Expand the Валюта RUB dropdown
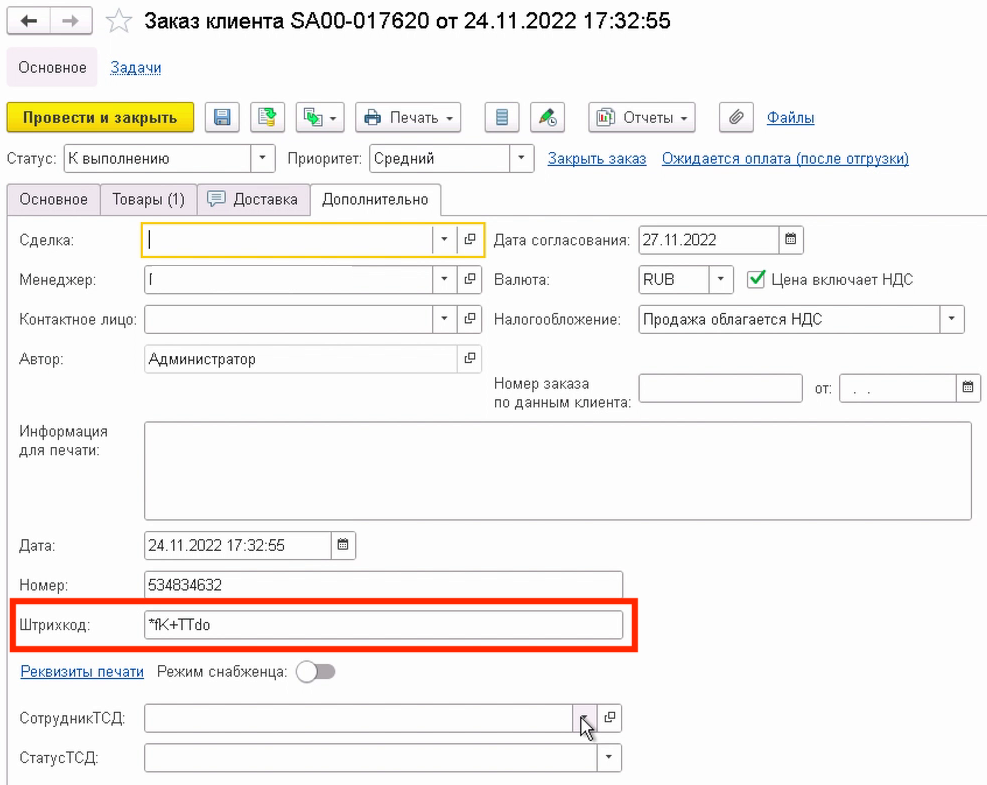 point(721,279)
